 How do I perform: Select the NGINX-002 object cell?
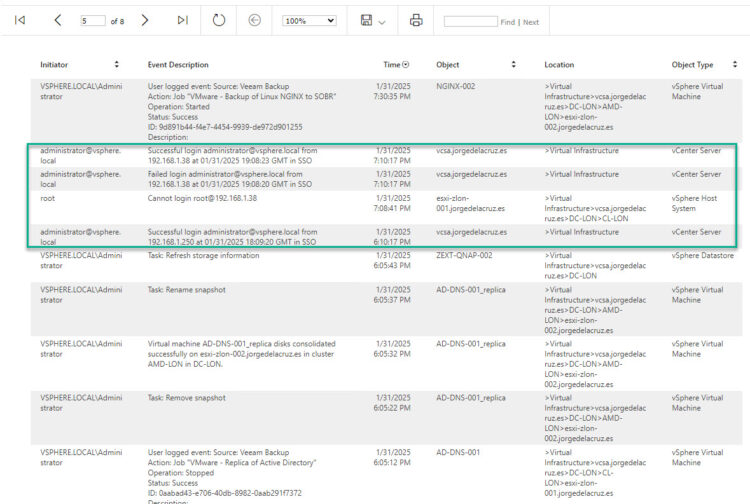coord(456,87)
